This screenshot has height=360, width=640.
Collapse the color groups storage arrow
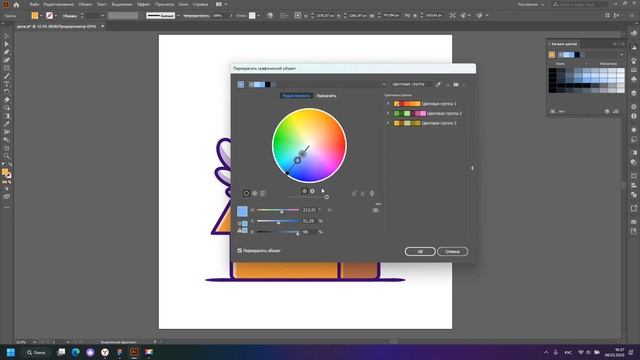(x=472, y=168)
